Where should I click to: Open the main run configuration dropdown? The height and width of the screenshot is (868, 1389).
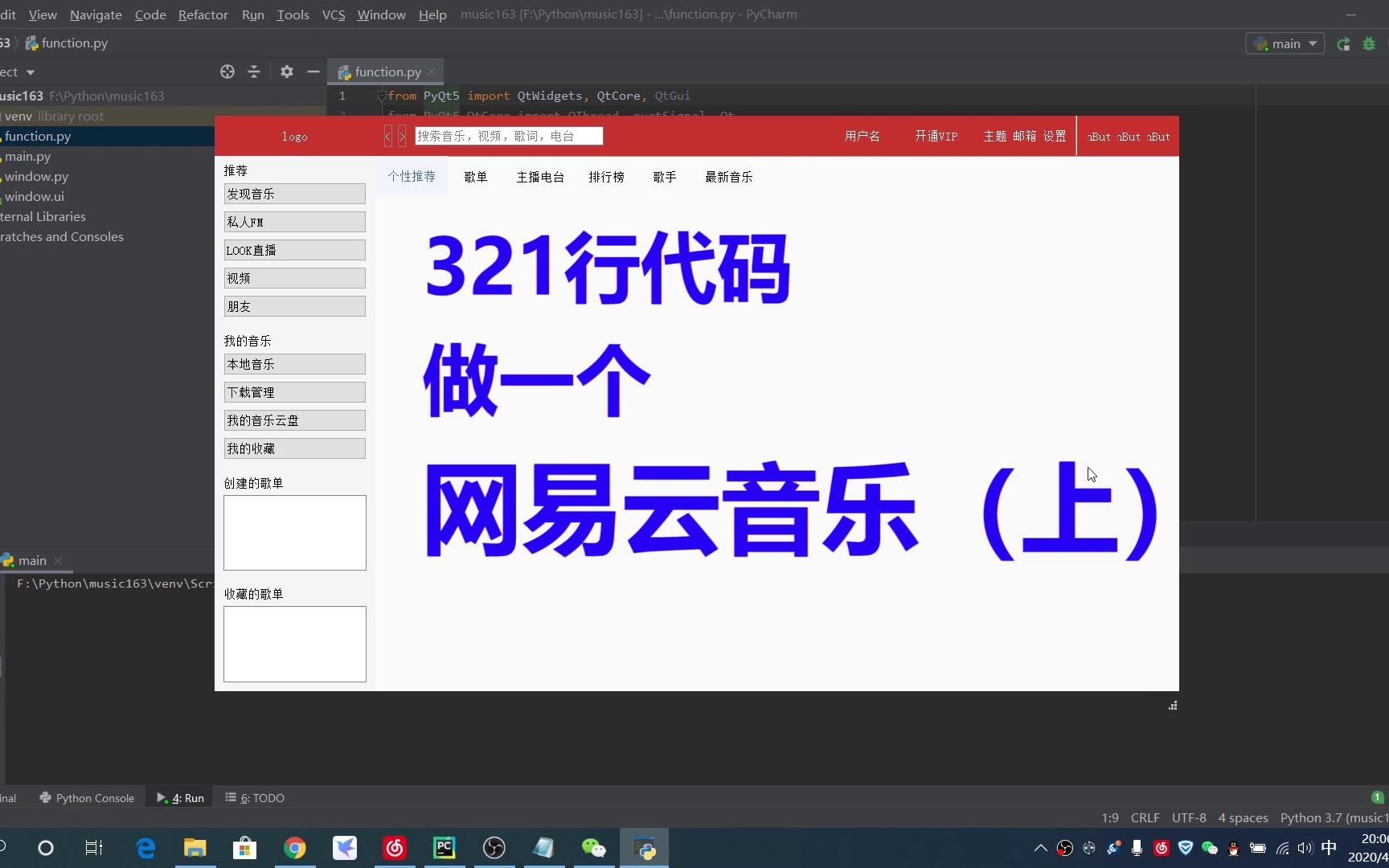click(1285, 43)
